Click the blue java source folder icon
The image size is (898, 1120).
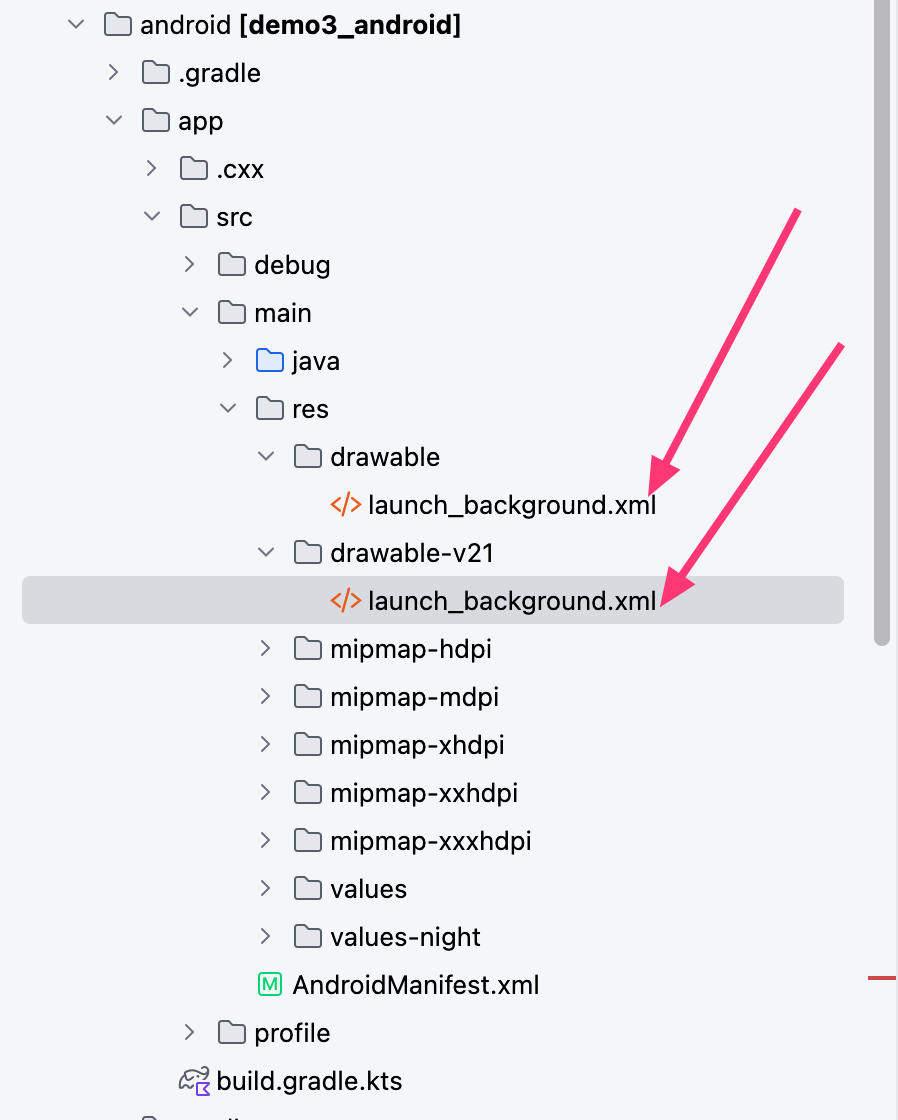coord(269,361)
